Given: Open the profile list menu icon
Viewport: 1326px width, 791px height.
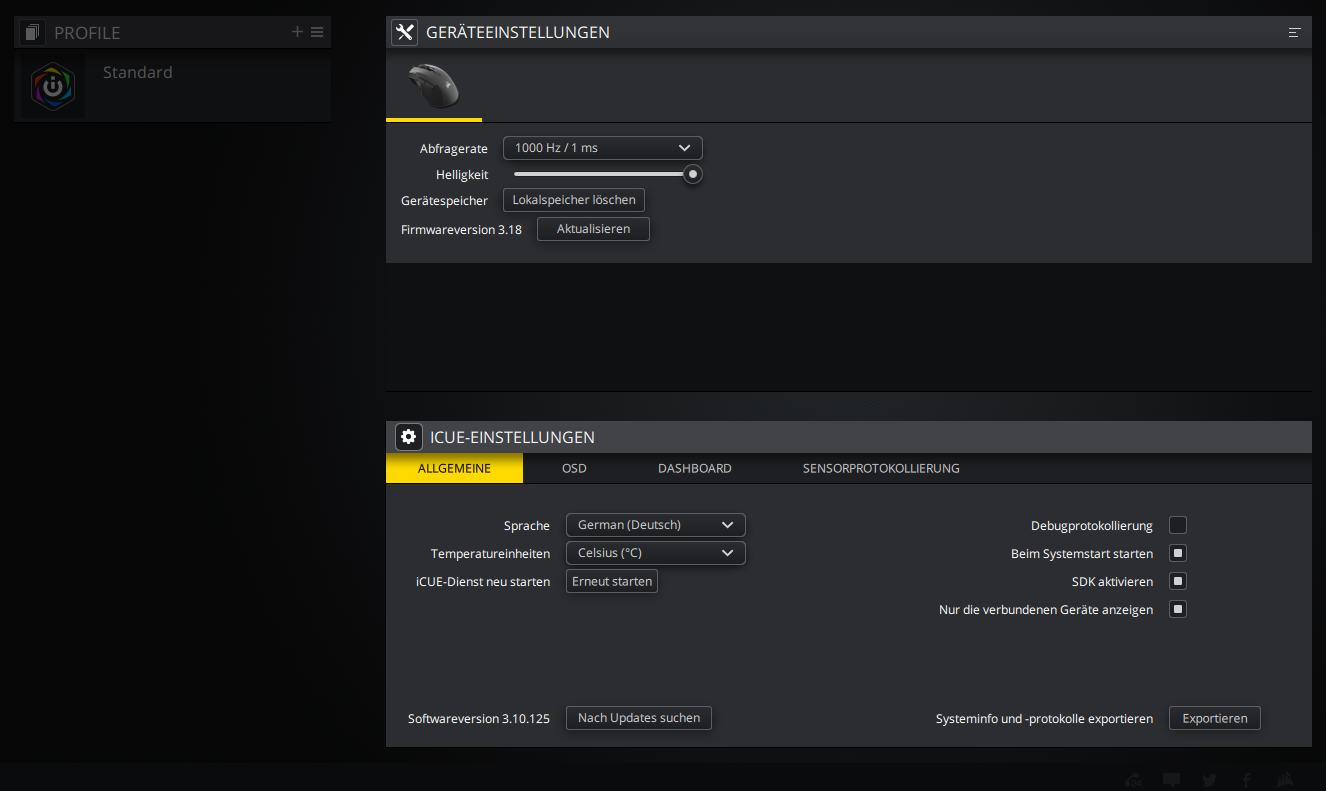Looking at the screenshot, I should pyautogui.click(x=317, y=32).
